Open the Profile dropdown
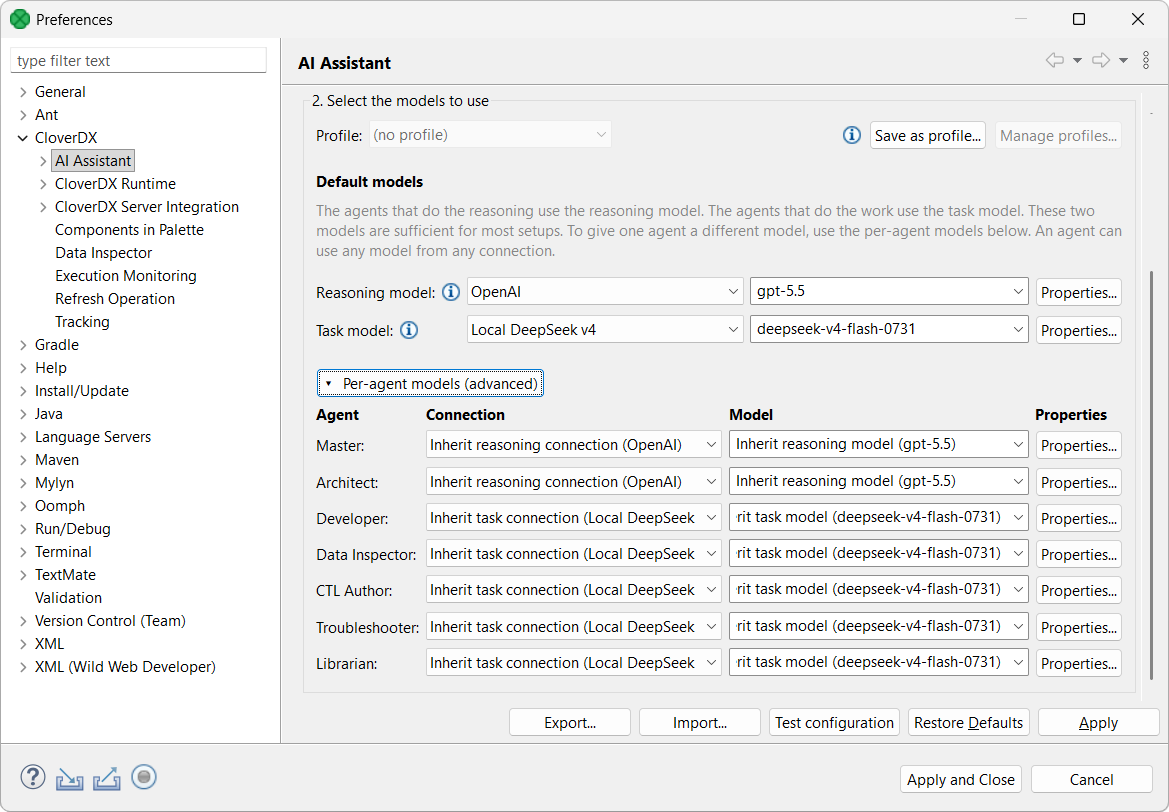This screenshot has height=812, width=1169. pyautogui.click(x=490, y=135)
